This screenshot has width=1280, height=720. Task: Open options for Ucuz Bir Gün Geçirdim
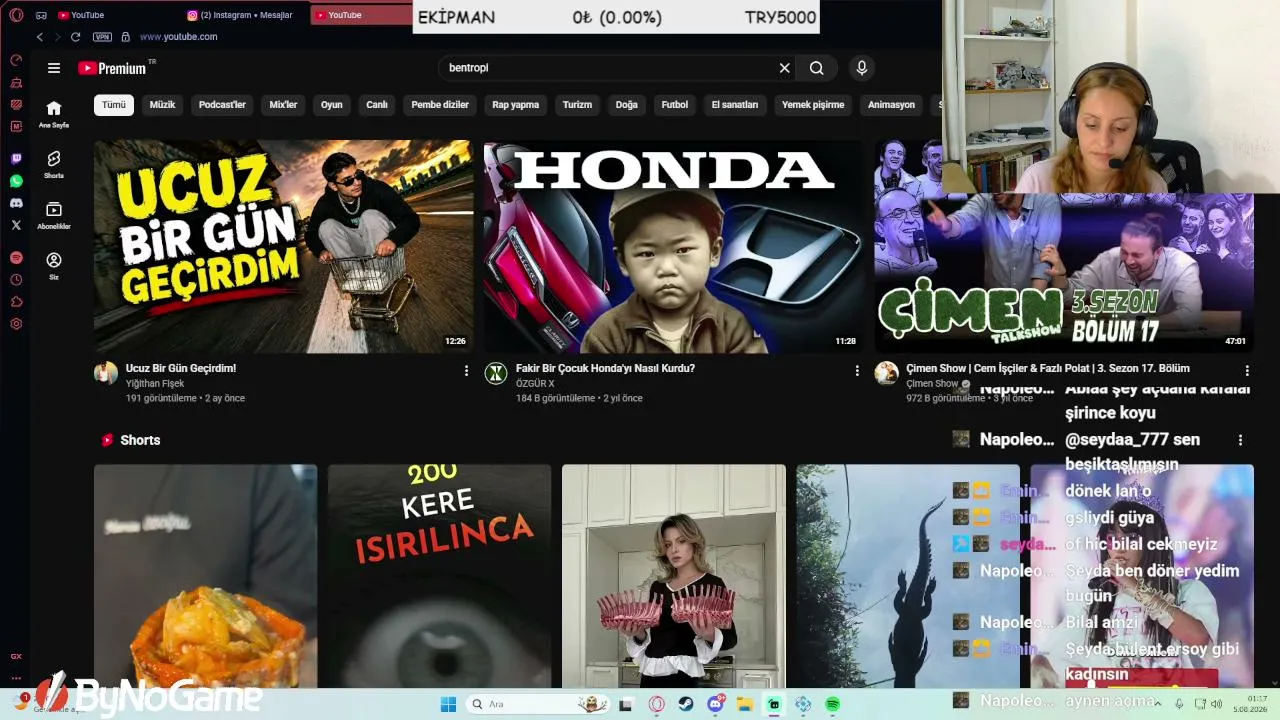click(x=466, y=370)
